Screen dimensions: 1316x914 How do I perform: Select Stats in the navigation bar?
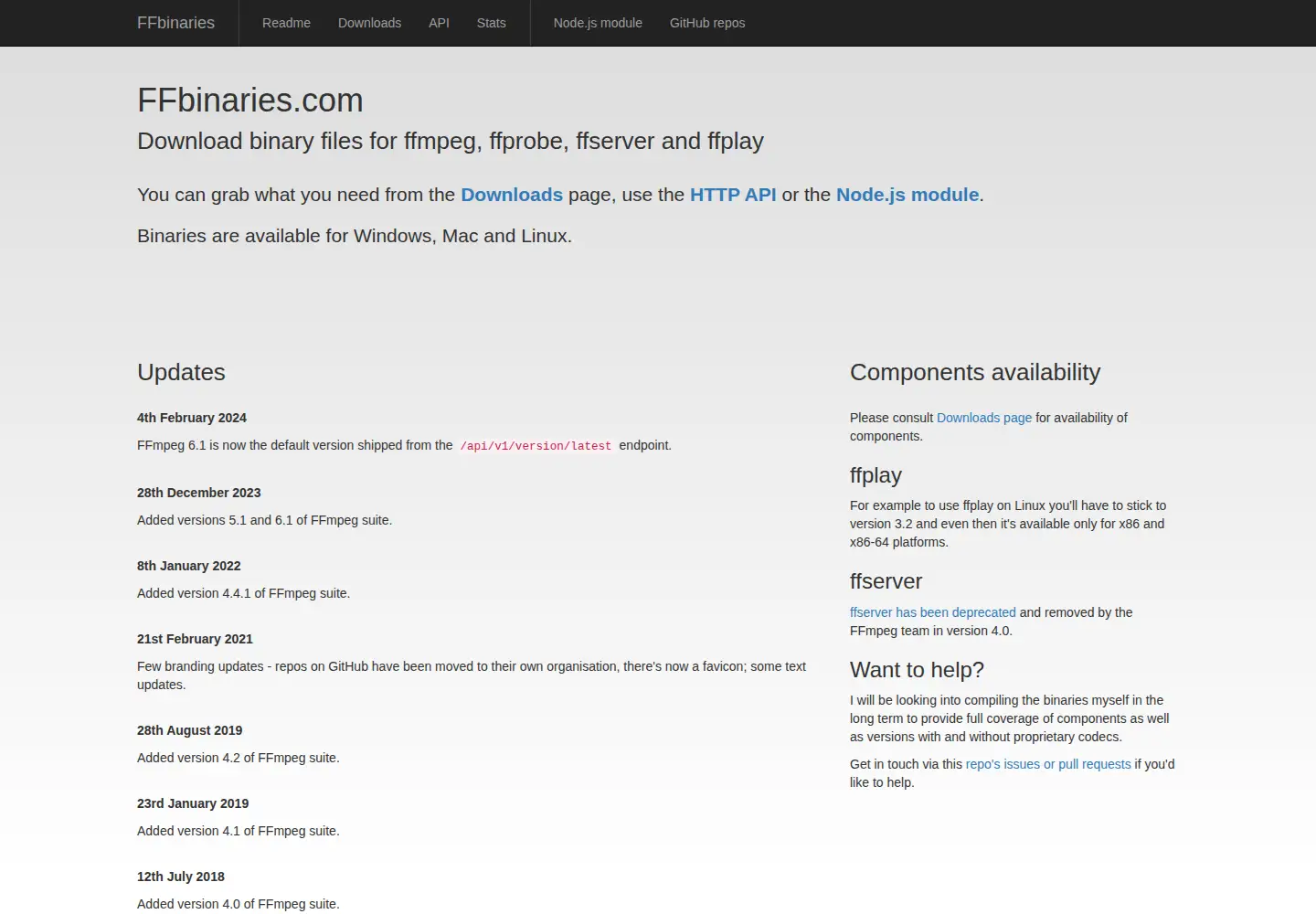click(491, 23)
